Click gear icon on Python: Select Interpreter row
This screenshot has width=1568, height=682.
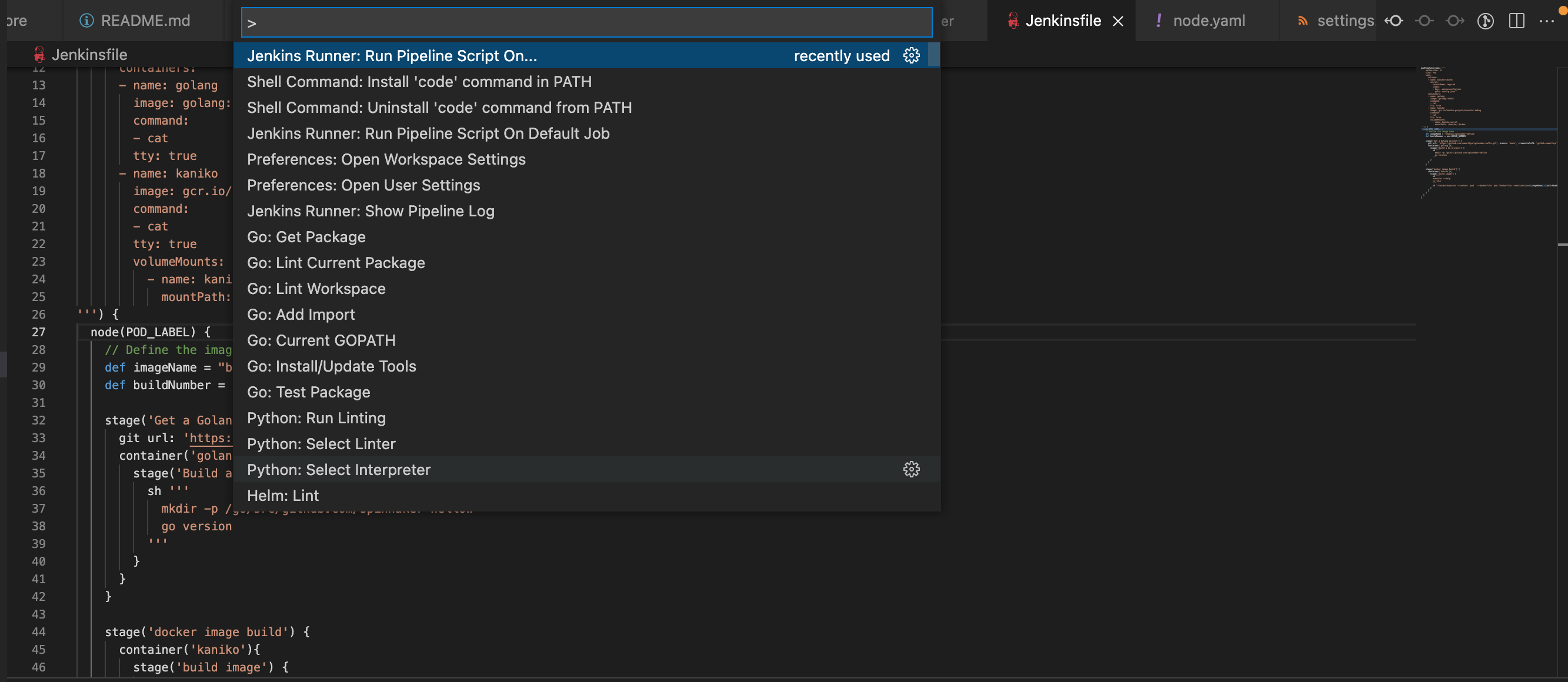pyautogui.click(x=911, y=469)
